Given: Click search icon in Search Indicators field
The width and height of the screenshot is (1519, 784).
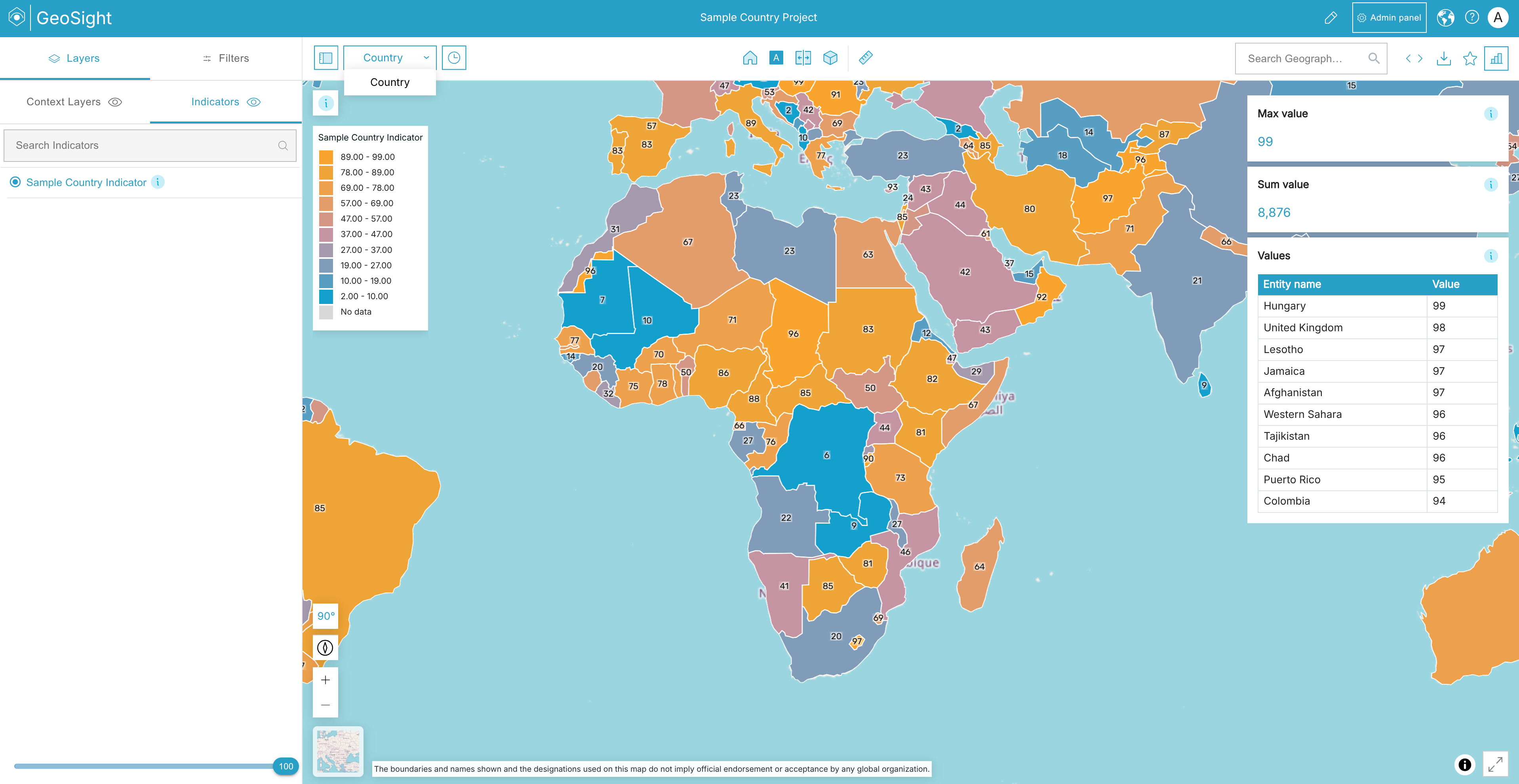Looking at the screenshot, I should click(x=283, y=146).
